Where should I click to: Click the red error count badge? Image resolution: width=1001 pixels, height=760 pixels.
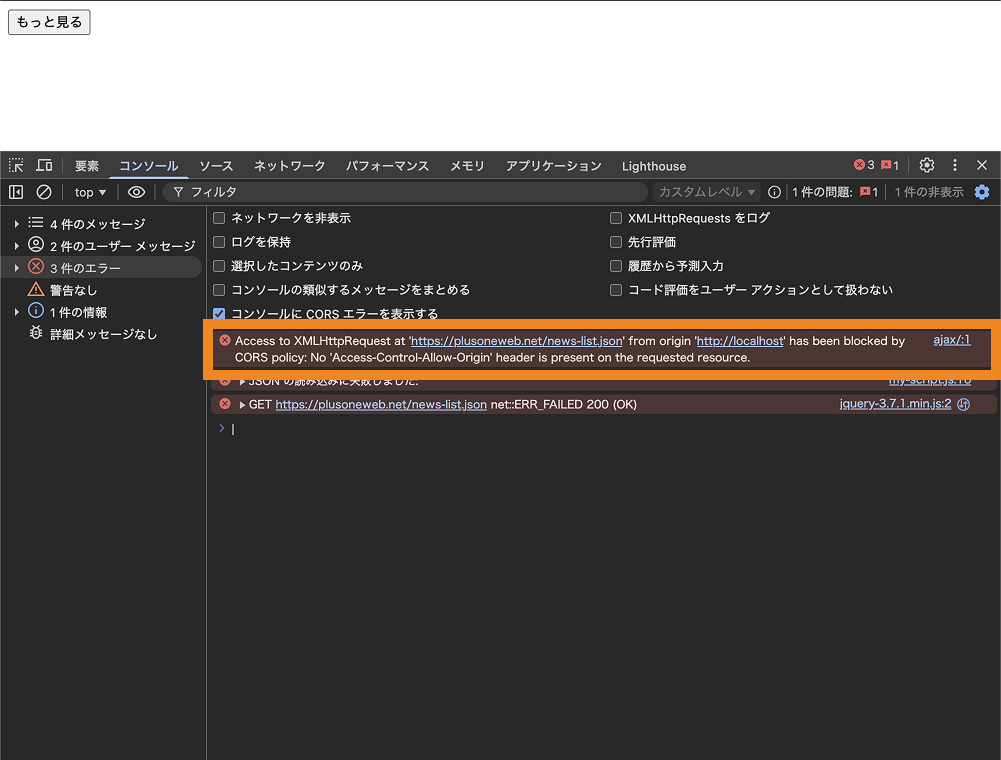(864, 165)
